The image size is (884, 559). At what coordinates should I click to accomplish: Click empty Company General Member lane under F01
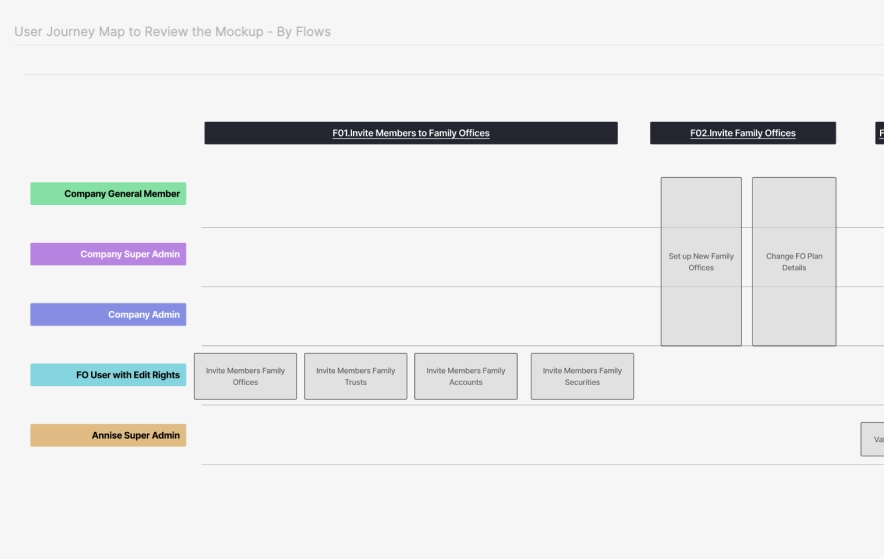pyautogui.click(x=410, y=195)
